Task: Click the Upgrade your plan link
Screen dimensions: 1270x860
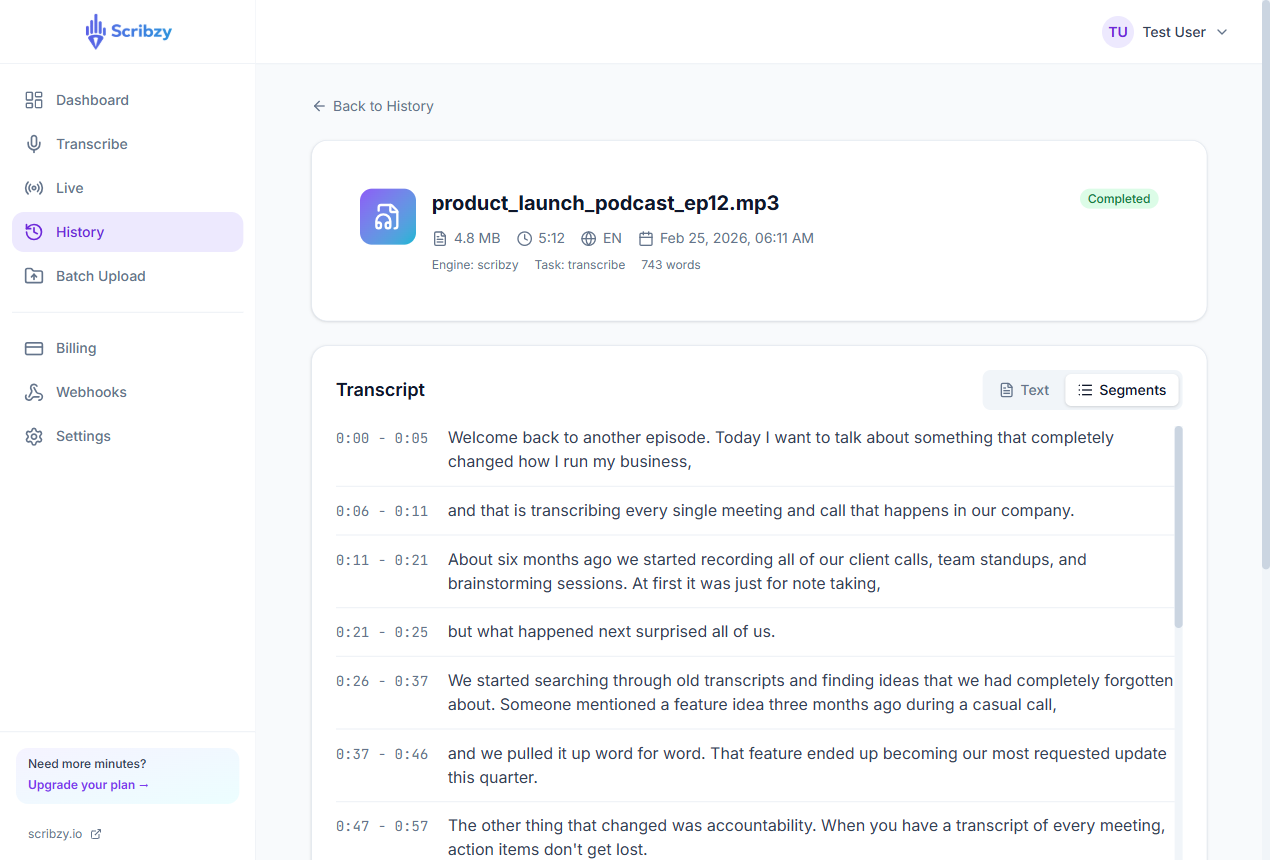Action: (x=87, y=785)
